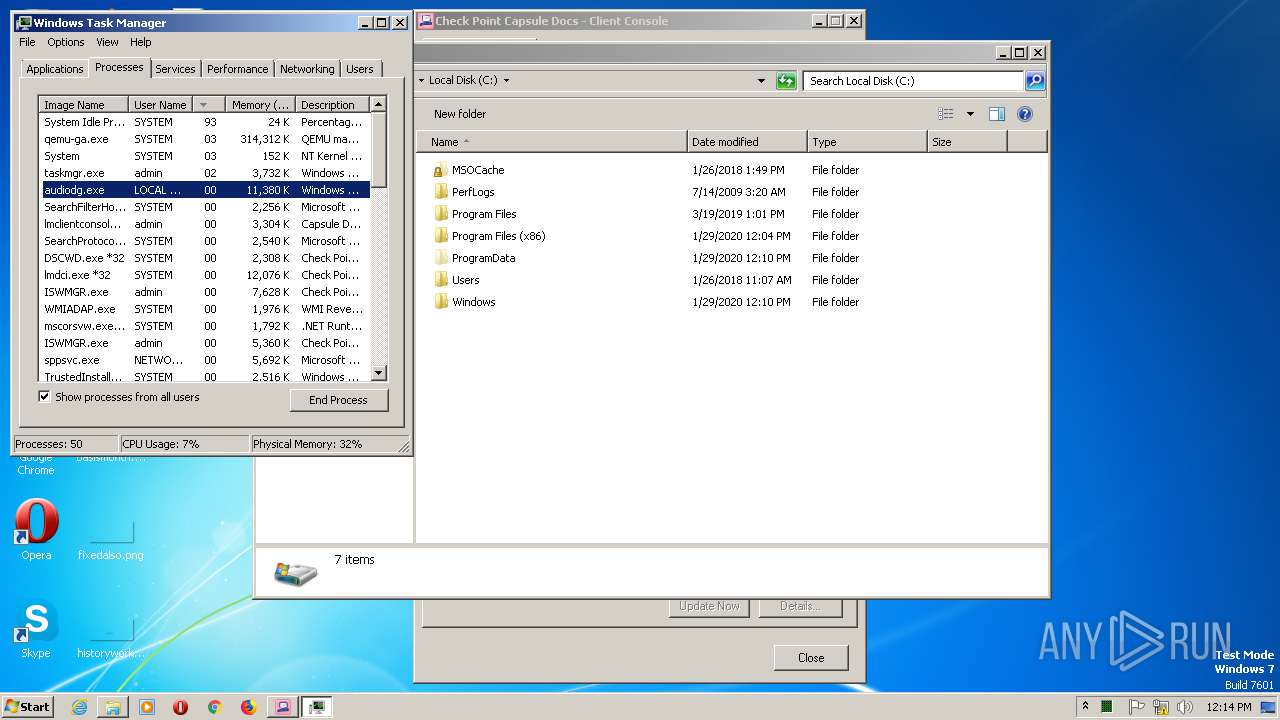1280x720 pixels.
Task: Click the refresh icon in Explorer address bar
Action: coord(786,81)
